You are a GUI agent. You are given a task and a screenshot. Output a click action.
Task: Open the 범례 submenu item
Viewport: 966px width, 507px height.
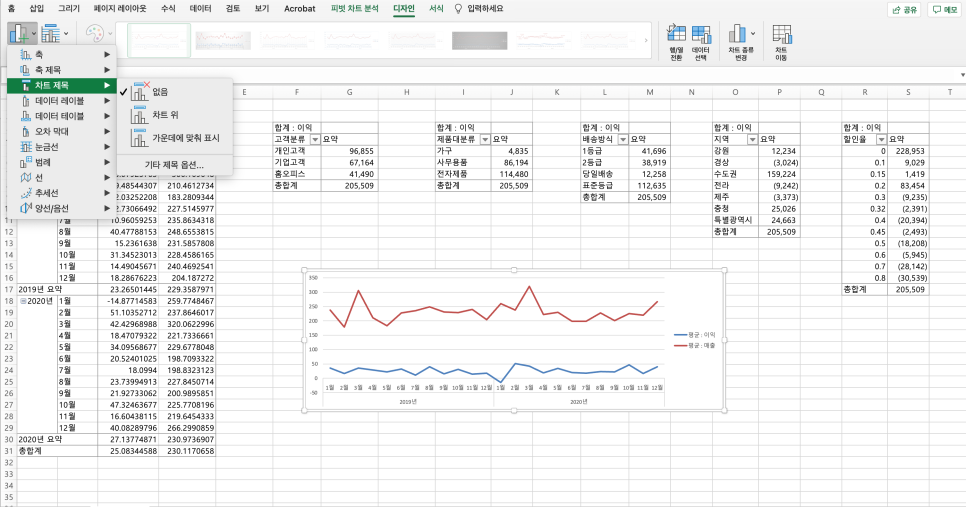(x=62, y=162)
